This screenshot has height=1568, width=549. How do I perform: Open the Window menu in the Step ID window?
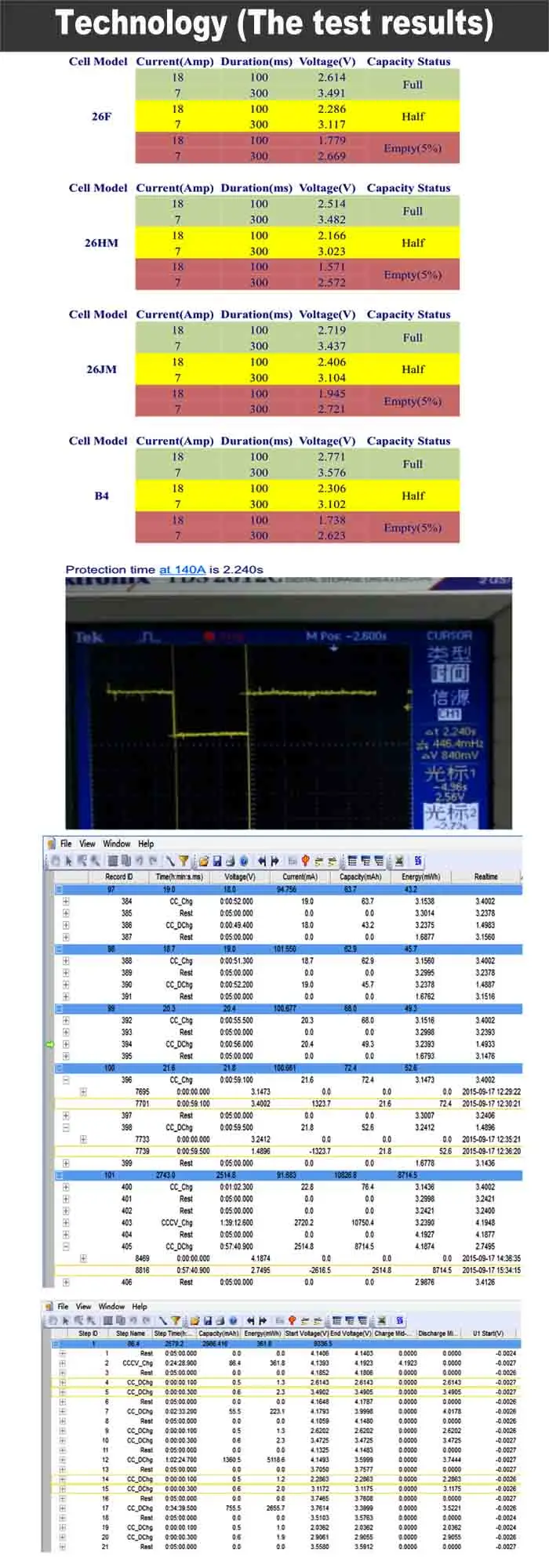(x=111, y=1306)
